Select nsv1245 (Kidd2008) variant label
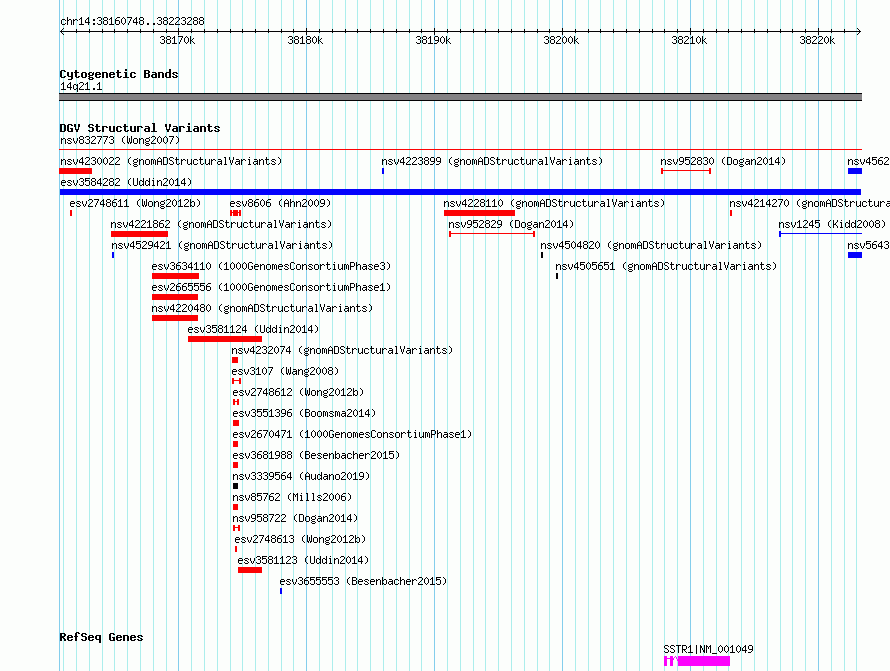The image size is (890, 671). pos(832,224)
